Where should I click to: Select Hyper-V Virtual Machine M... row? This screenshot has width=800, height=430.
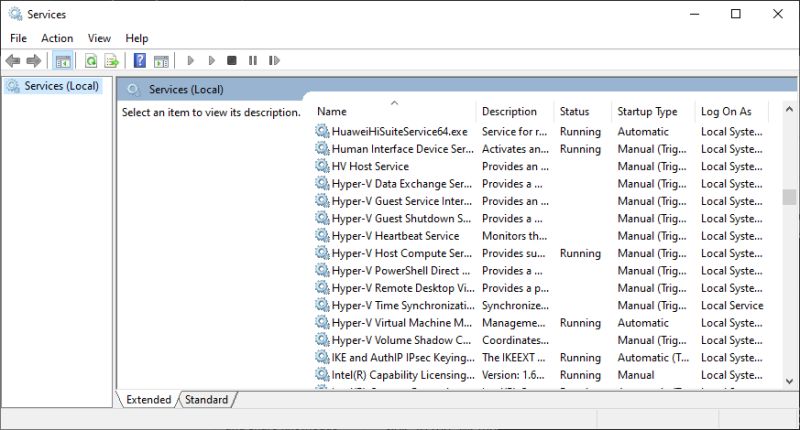click(x=539, y=322)
